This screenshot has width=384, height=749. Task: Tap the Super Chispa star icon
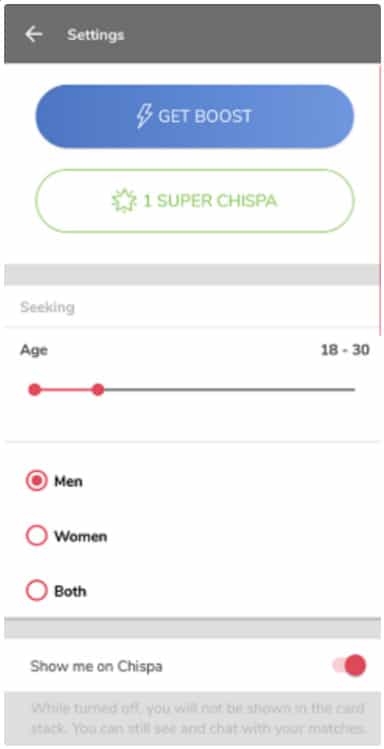pos(124,201)
